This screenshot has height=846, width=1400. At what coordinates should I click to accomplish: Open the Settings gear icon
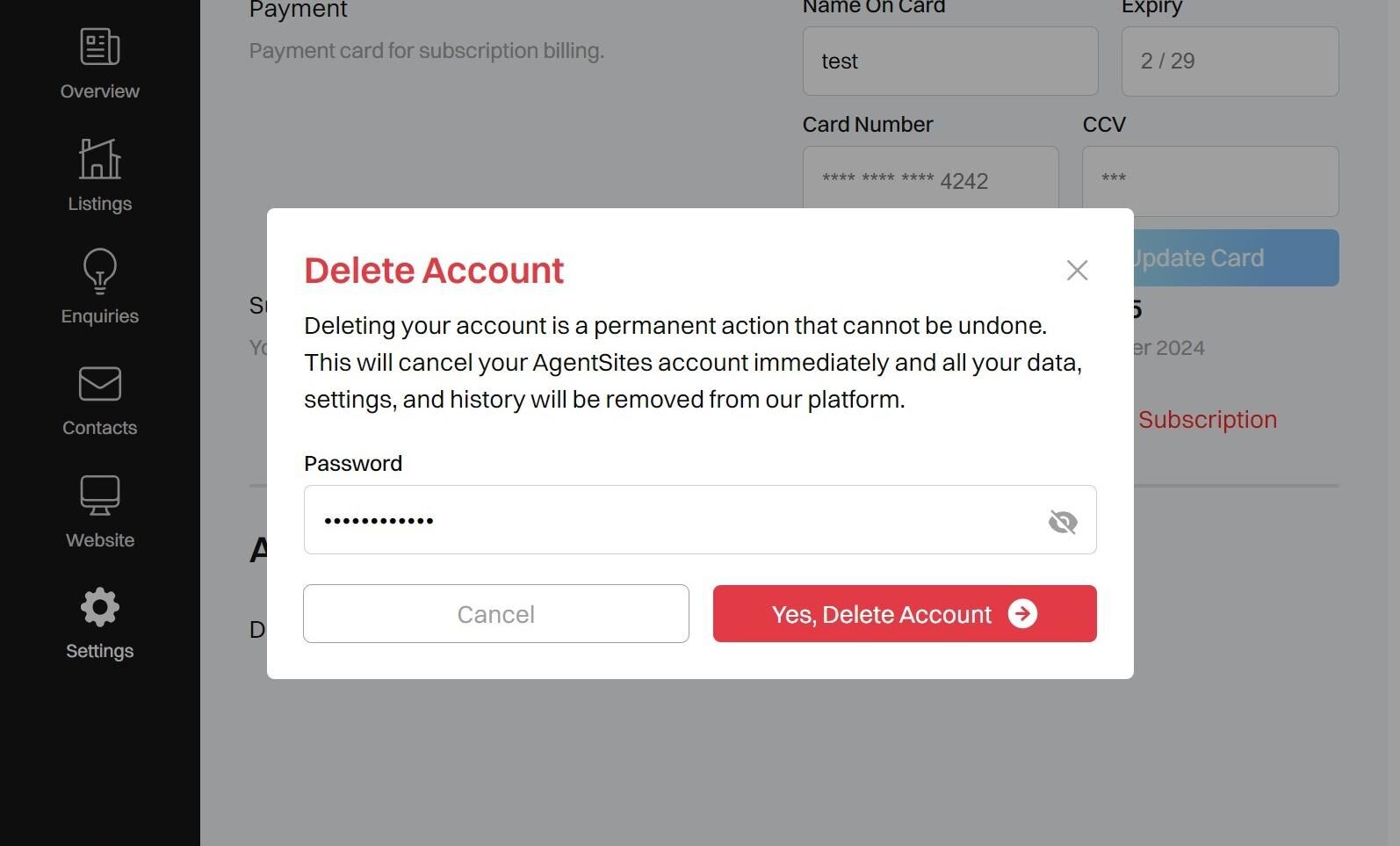[x=100, y=607]
